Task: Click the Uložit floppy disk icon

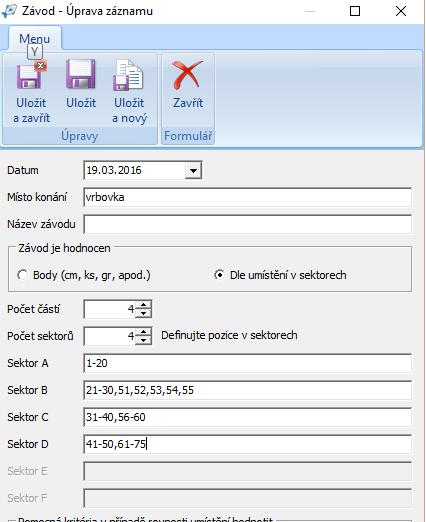Action: point(81,74)
